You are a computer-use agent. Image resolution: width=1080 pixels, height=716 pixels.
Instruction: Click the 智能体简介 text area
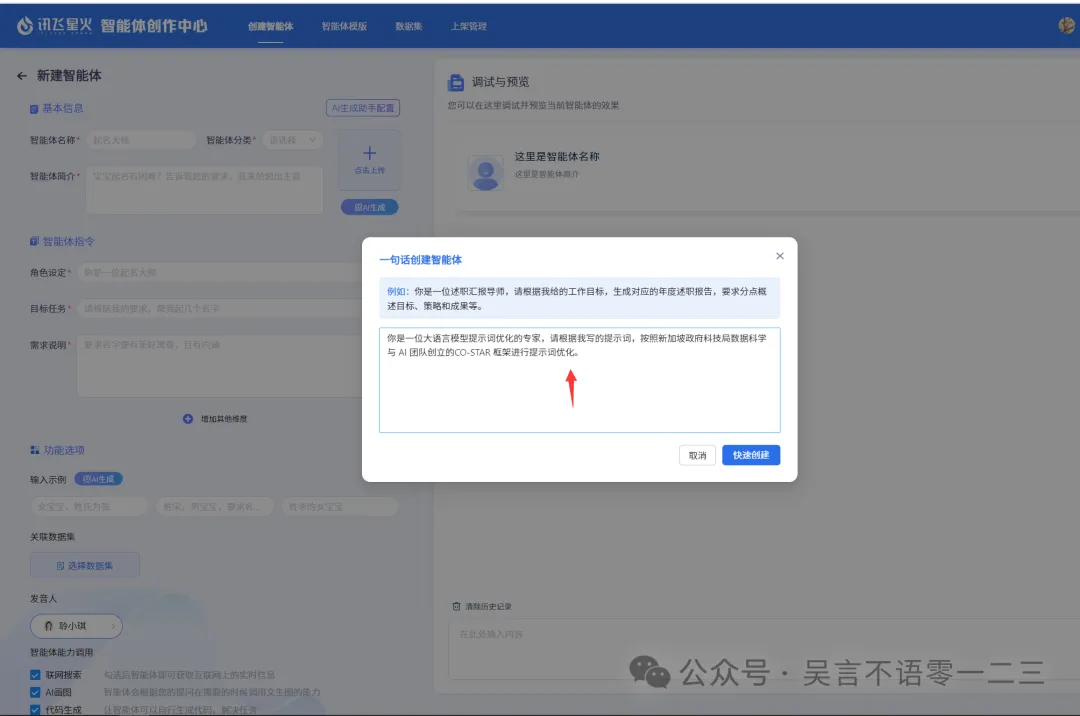204,190
